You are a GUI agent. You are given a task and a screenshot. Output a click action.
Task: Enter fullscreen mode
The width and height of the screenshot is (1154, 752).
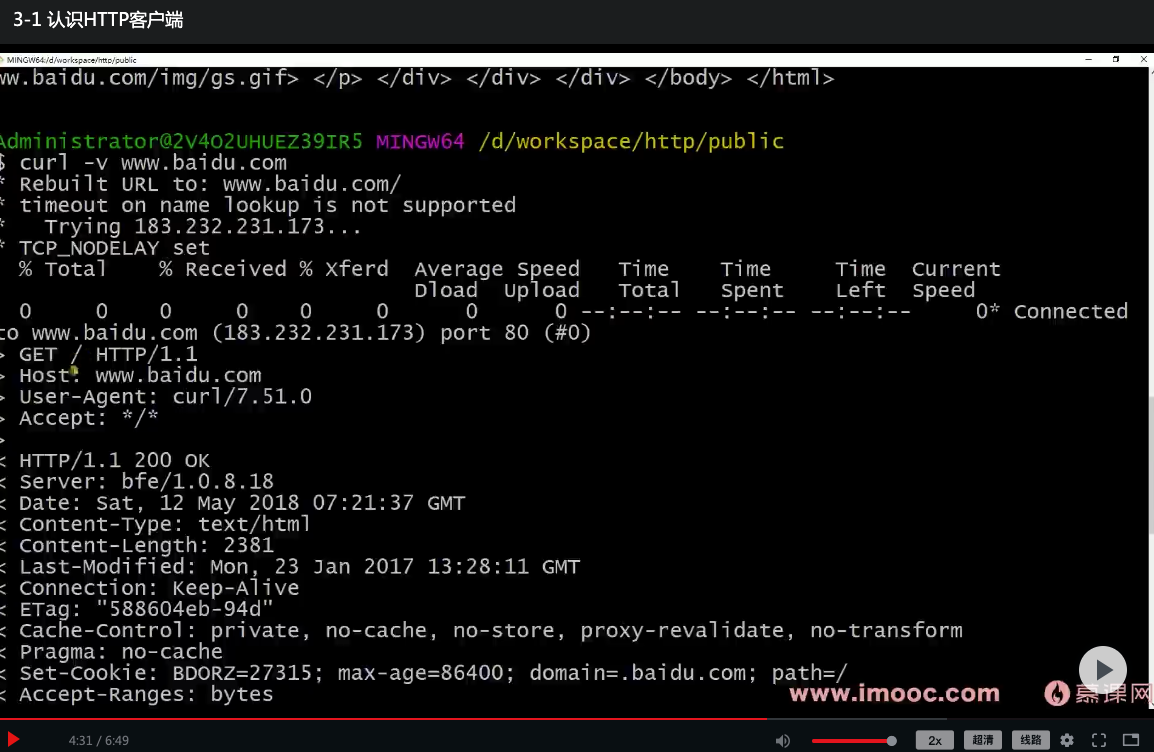(x=1099, y=740)
